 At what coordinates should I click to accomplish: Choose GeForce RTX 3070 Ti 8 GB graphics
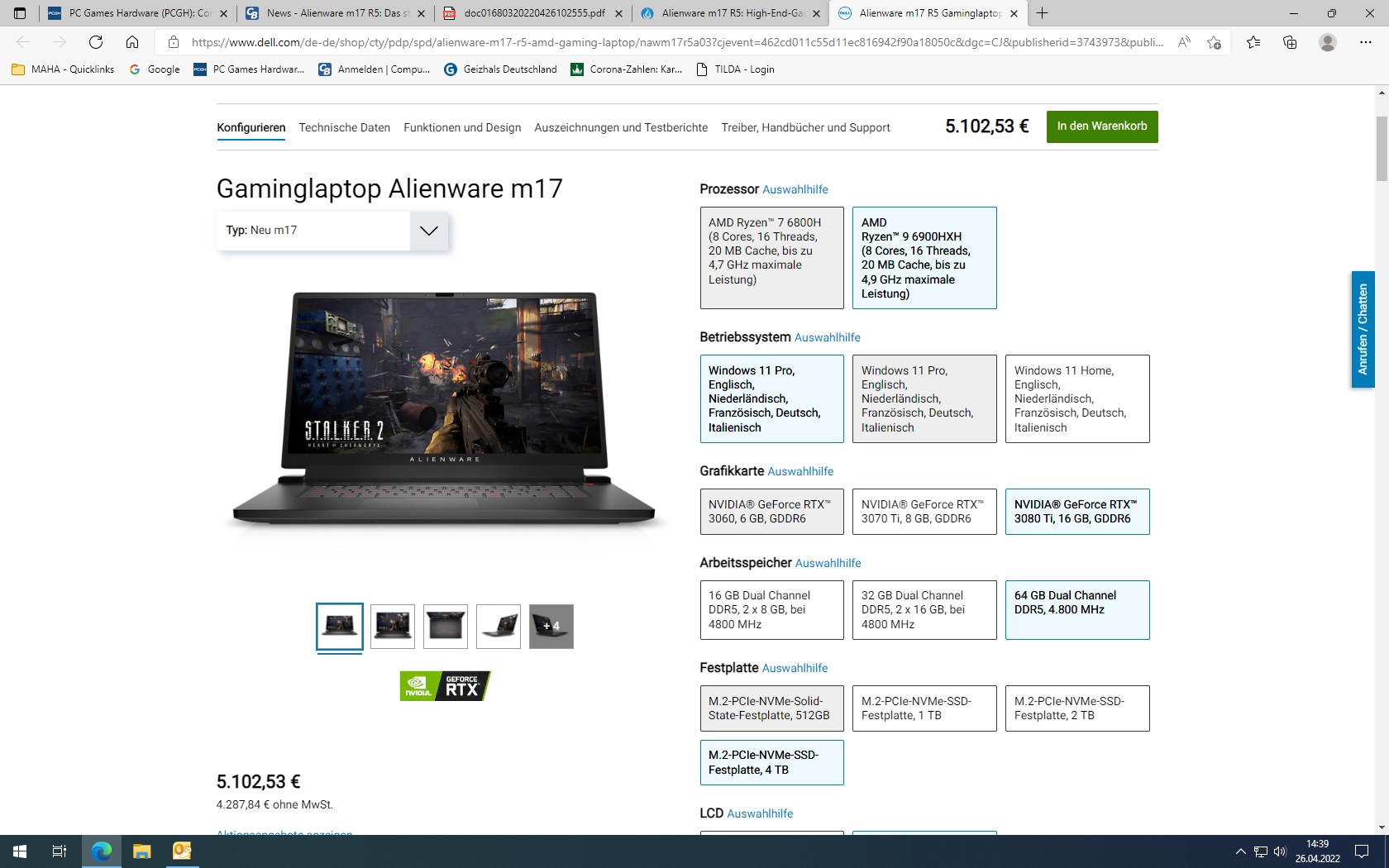coord(924,512)
